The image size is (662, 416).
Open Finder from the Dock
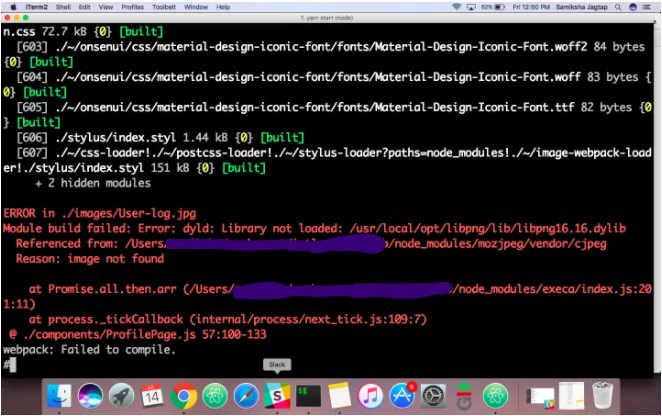pyautogui.click(x=59, y=396)
